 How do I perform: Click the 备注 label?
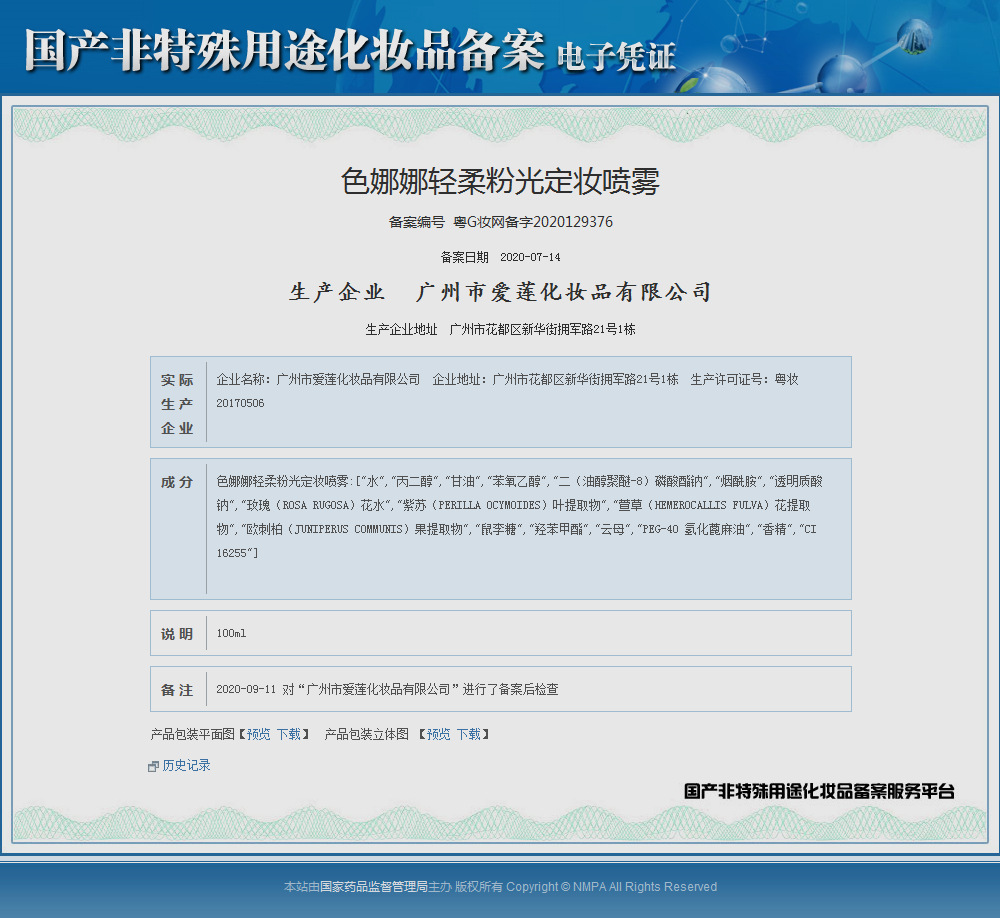point(177,690)
